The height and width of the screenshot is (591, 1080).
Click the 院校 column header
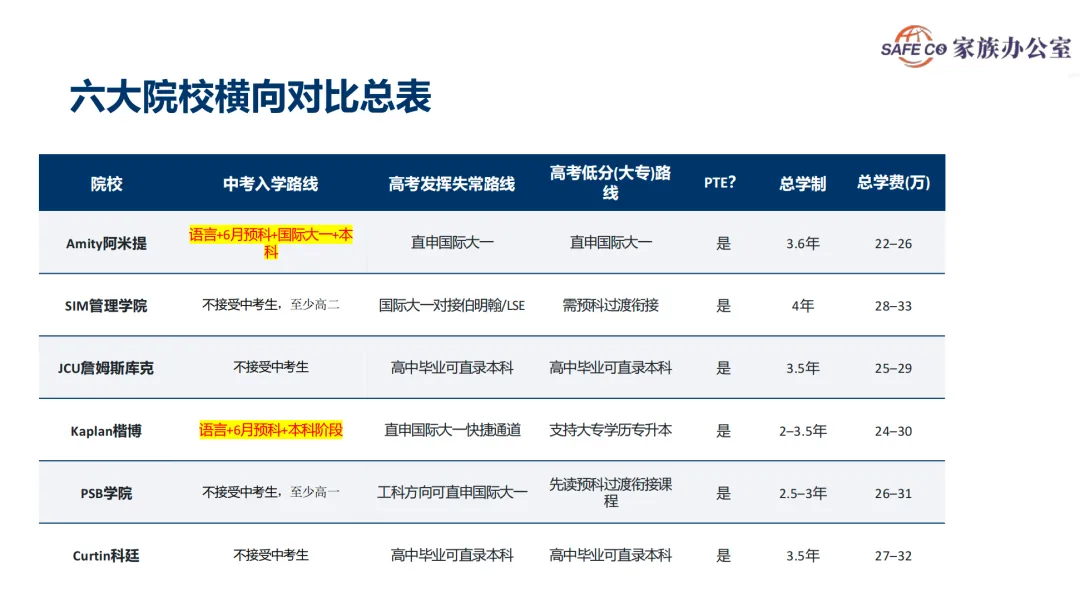(x=106, y=184)
